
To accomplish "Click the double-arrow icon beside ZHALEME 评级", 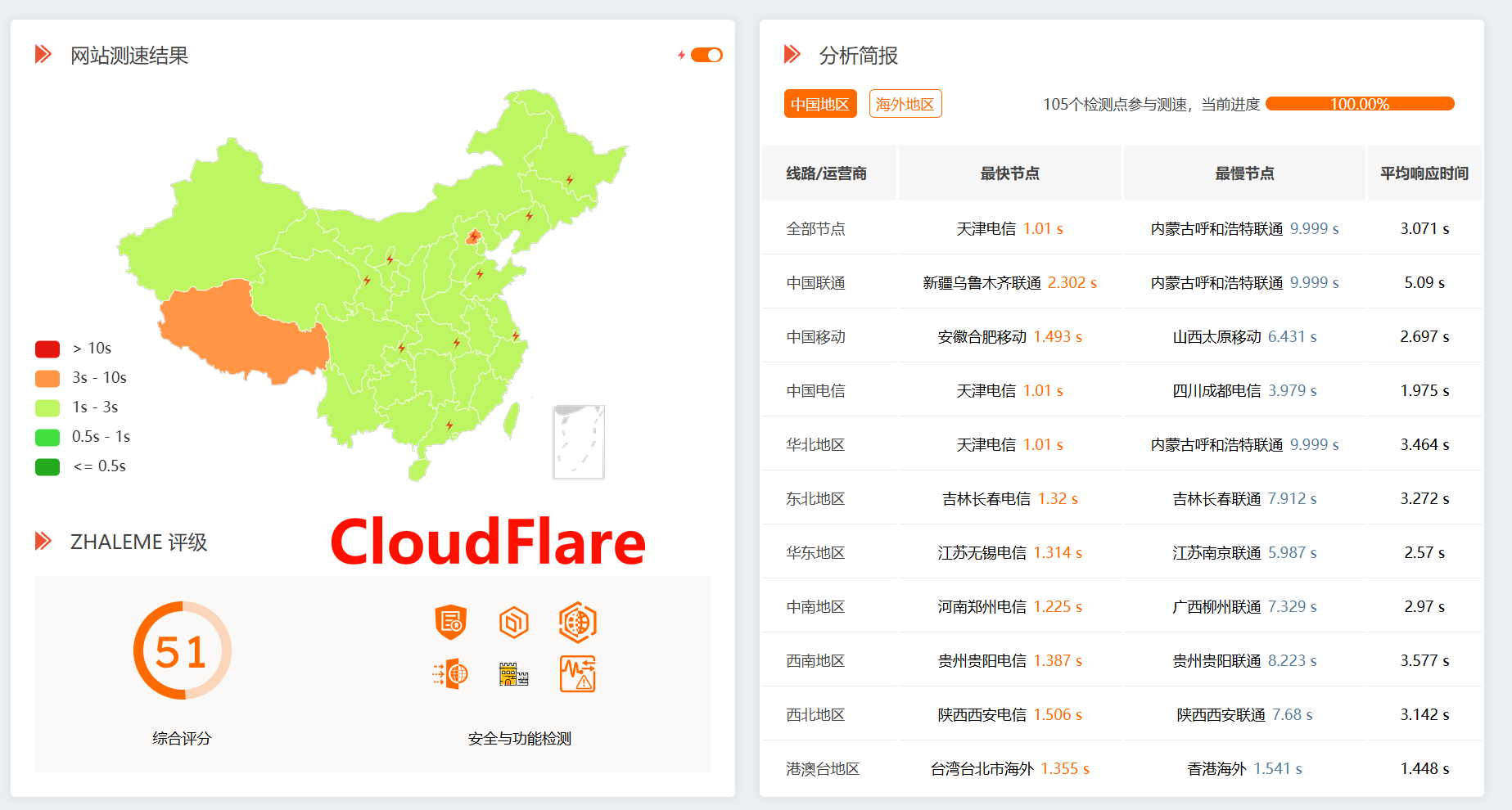I will click(43, 541).
